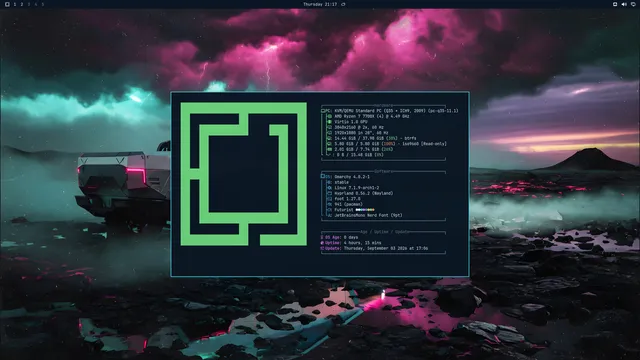This screenshot has height=360, width=640.
Task: Click the window manager icon beside Hyprland
Action: pyautogui.click(x=329, y=193)
